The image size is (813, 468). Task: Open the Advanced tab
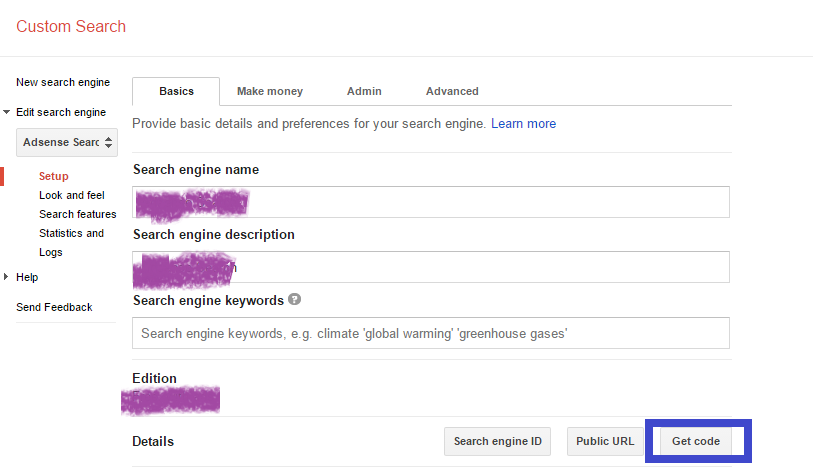[452, 91]
